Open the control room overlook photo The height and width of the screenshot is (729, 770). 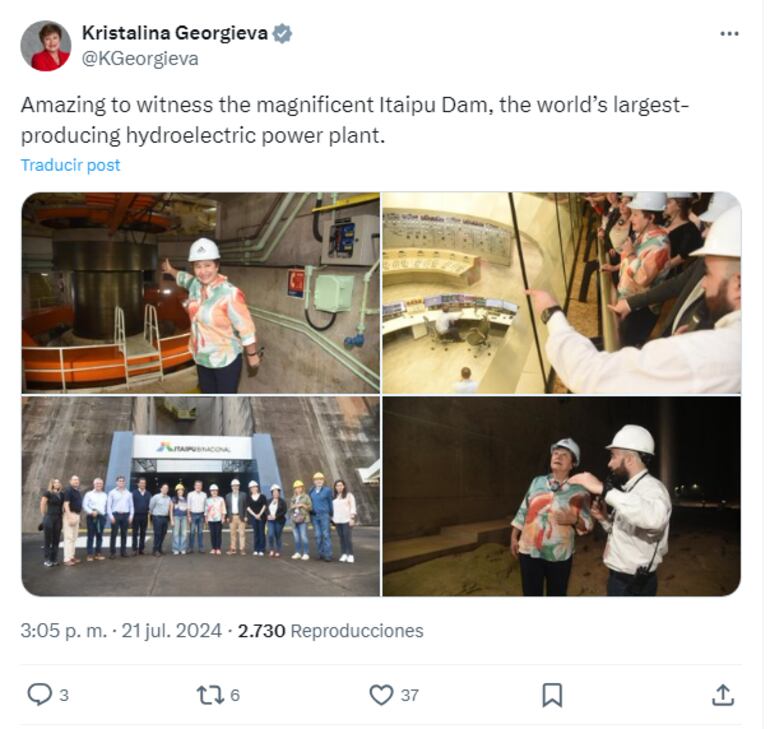pyautogui.click(x=561, y=293)
